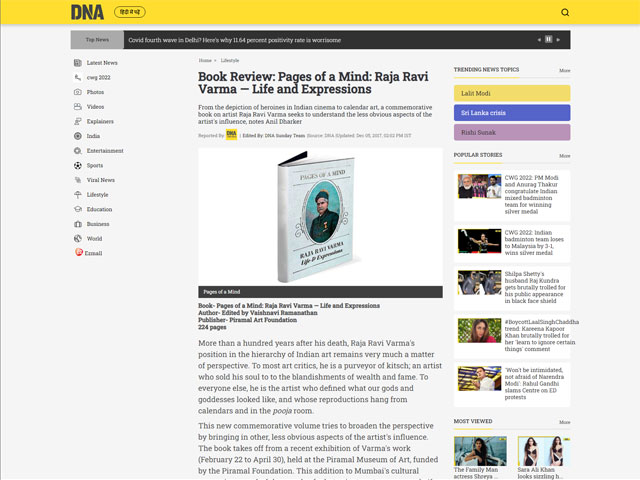Select the Rishi Sunak purple topic
The width and height of the screenshot is (640, 480).
(512, 132)
